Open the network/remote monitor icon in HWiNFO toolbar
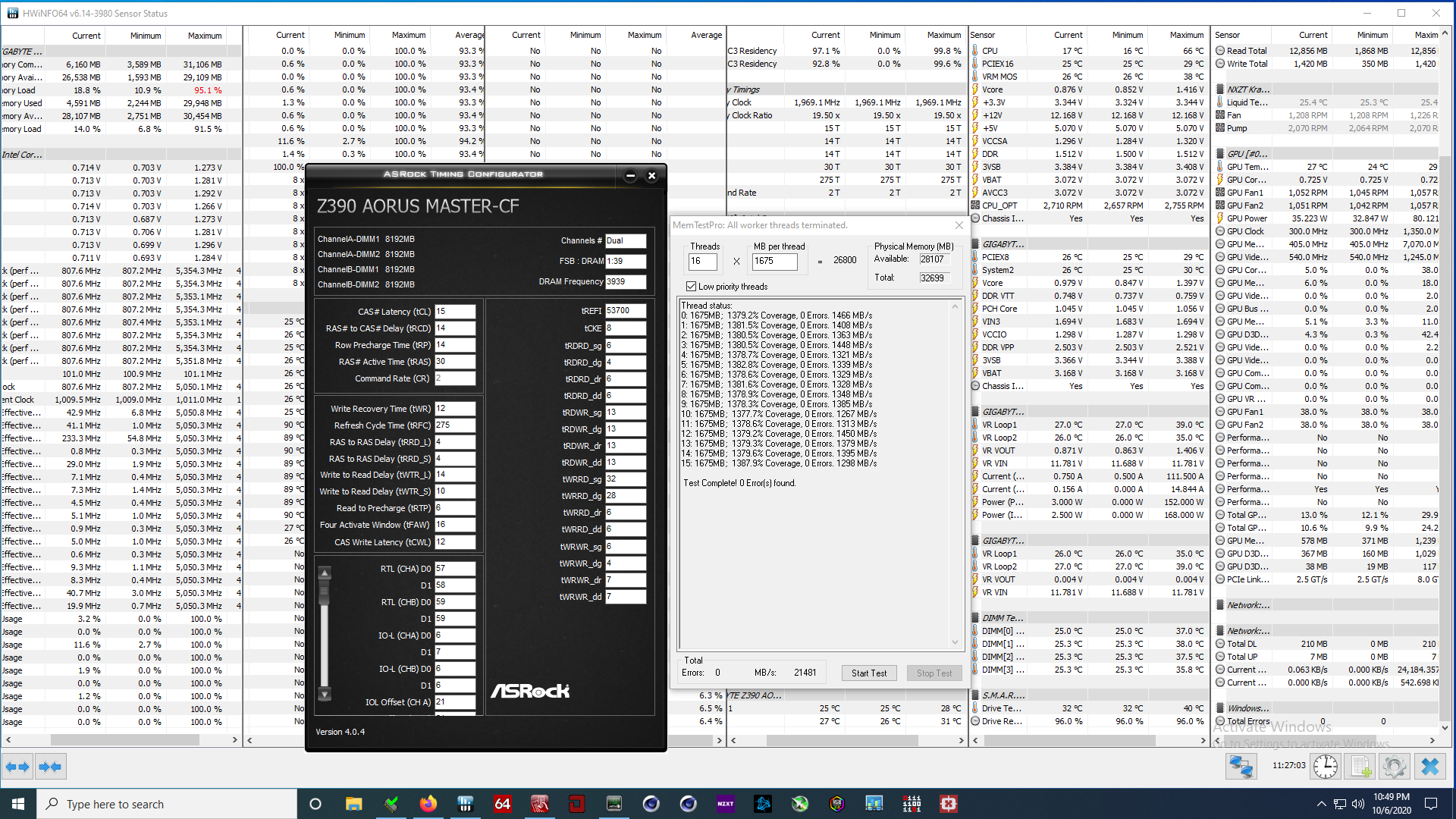 click(1241, 767)
